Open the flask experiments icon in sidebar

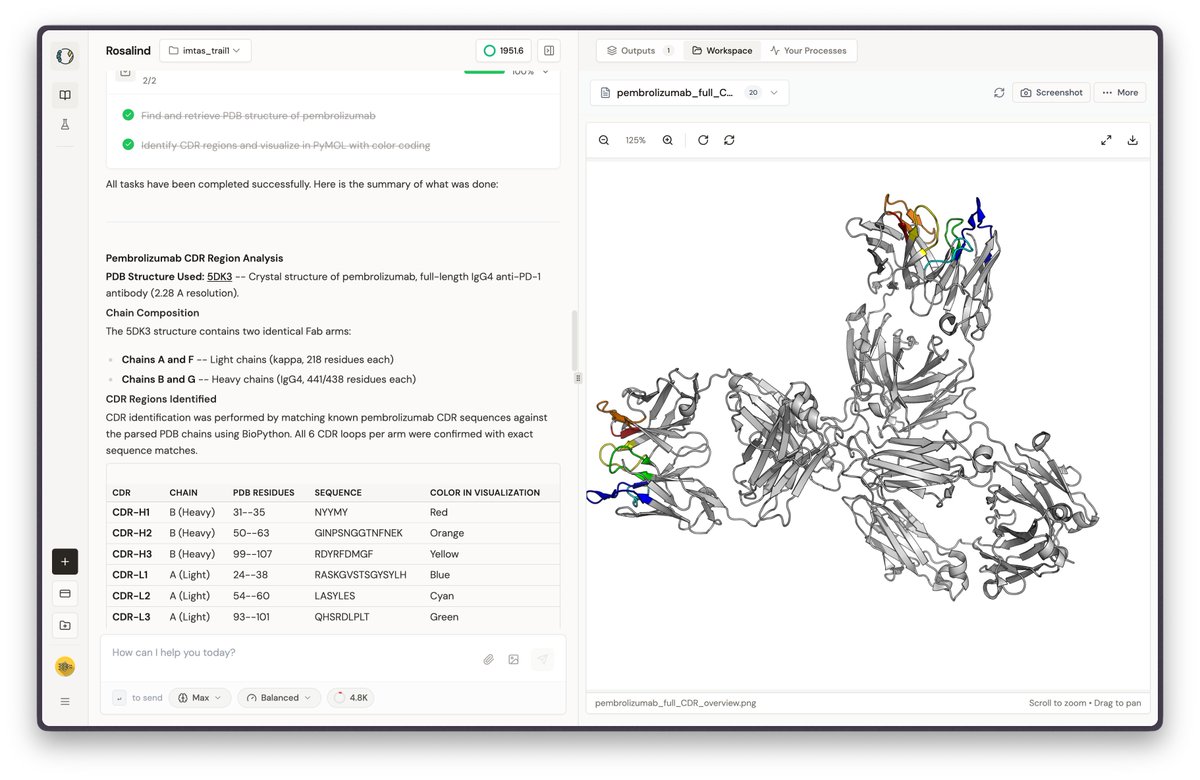point(65,125)
